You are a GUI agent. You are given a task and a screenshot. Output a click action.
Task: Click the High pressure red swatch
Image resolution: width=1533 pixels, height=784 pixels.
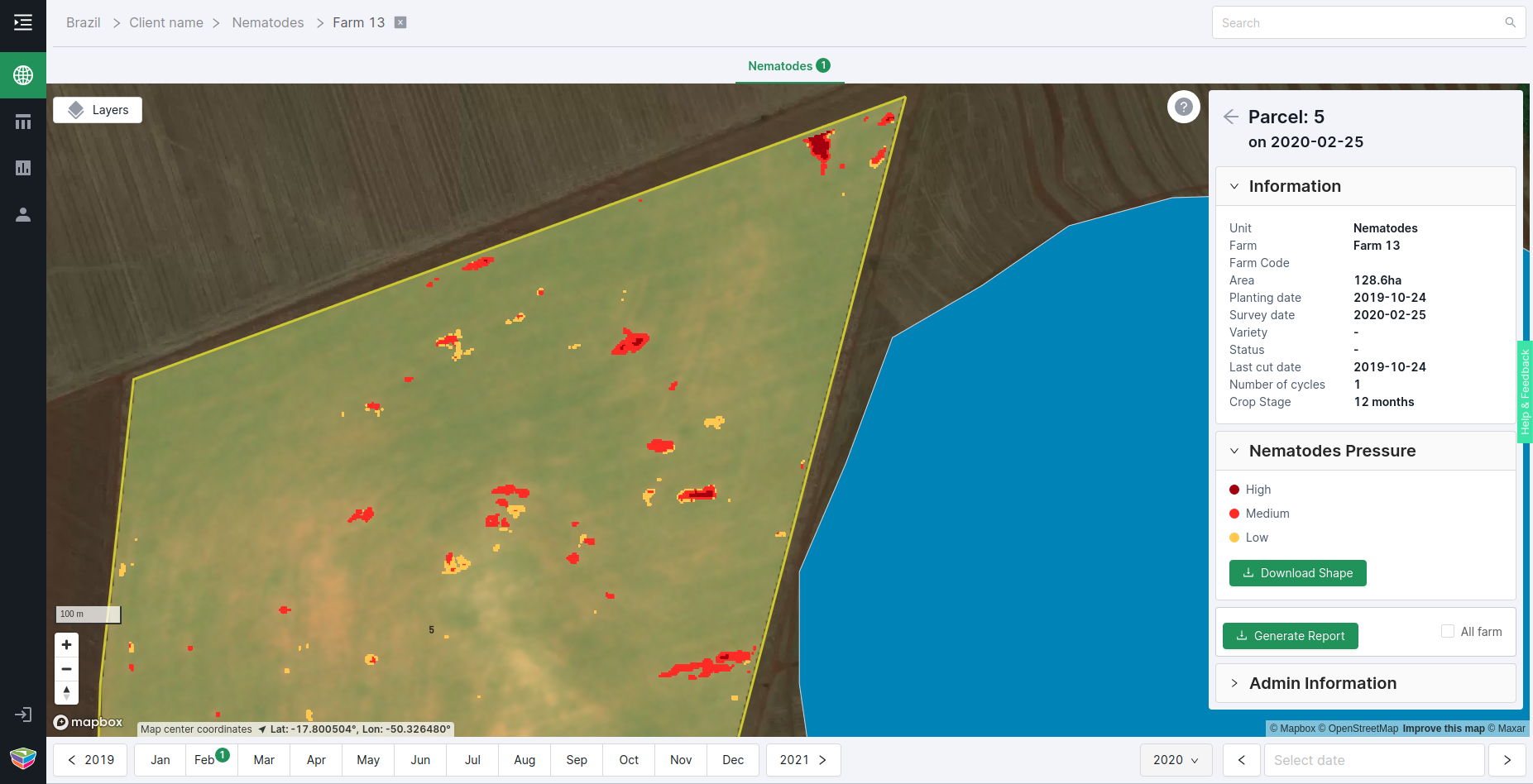tap(1234, 490)
